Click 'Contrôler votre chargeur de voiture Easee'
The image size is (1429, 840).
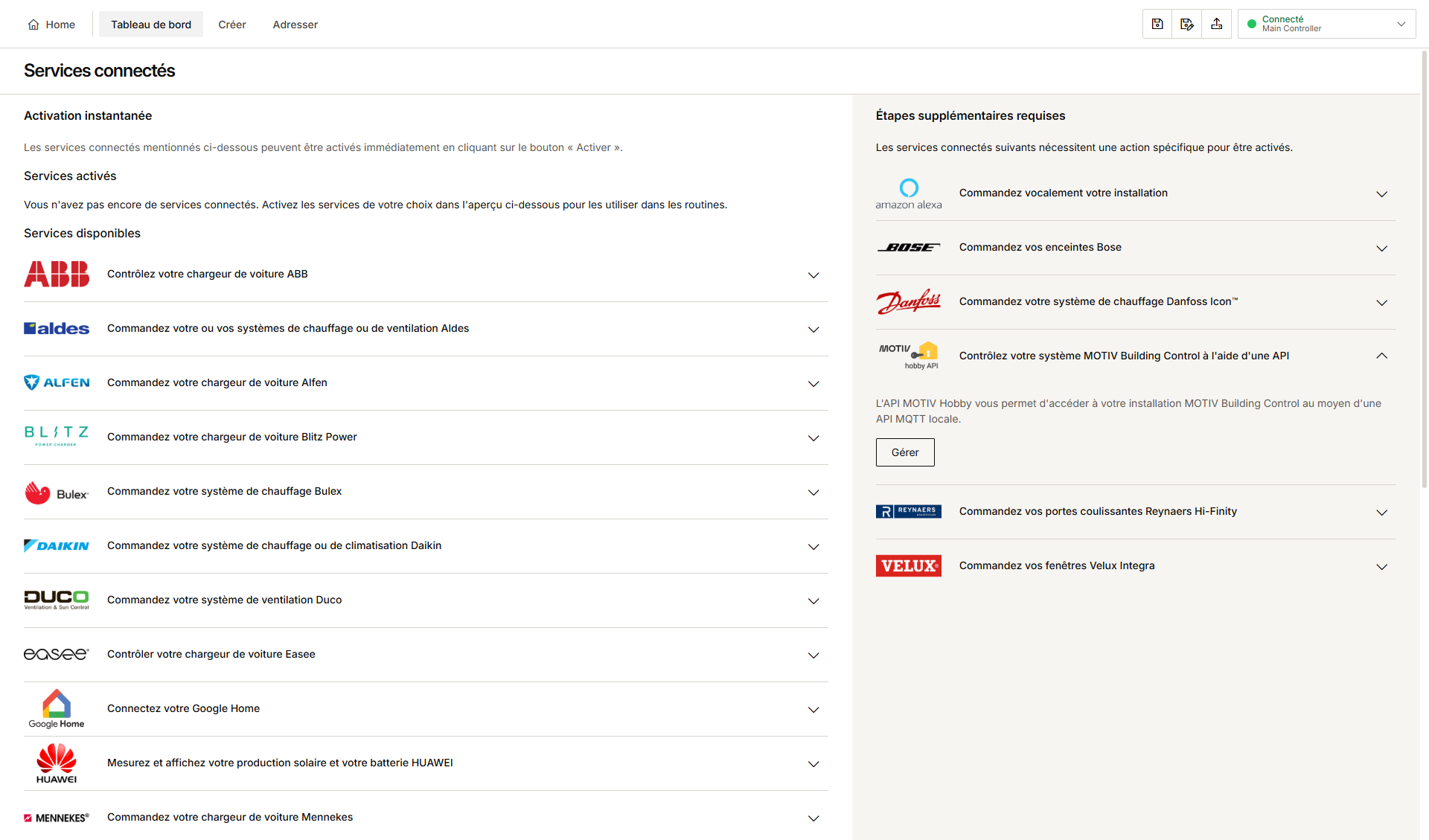coord(211,654)
